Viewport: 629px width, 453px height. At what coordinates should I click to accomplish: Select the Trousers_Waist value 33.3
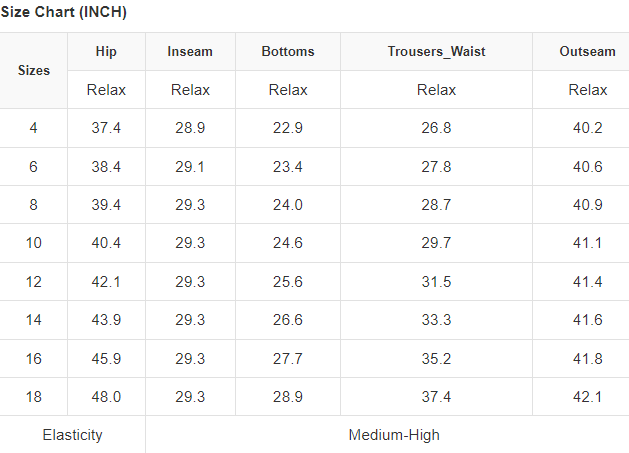coord(436,320)
